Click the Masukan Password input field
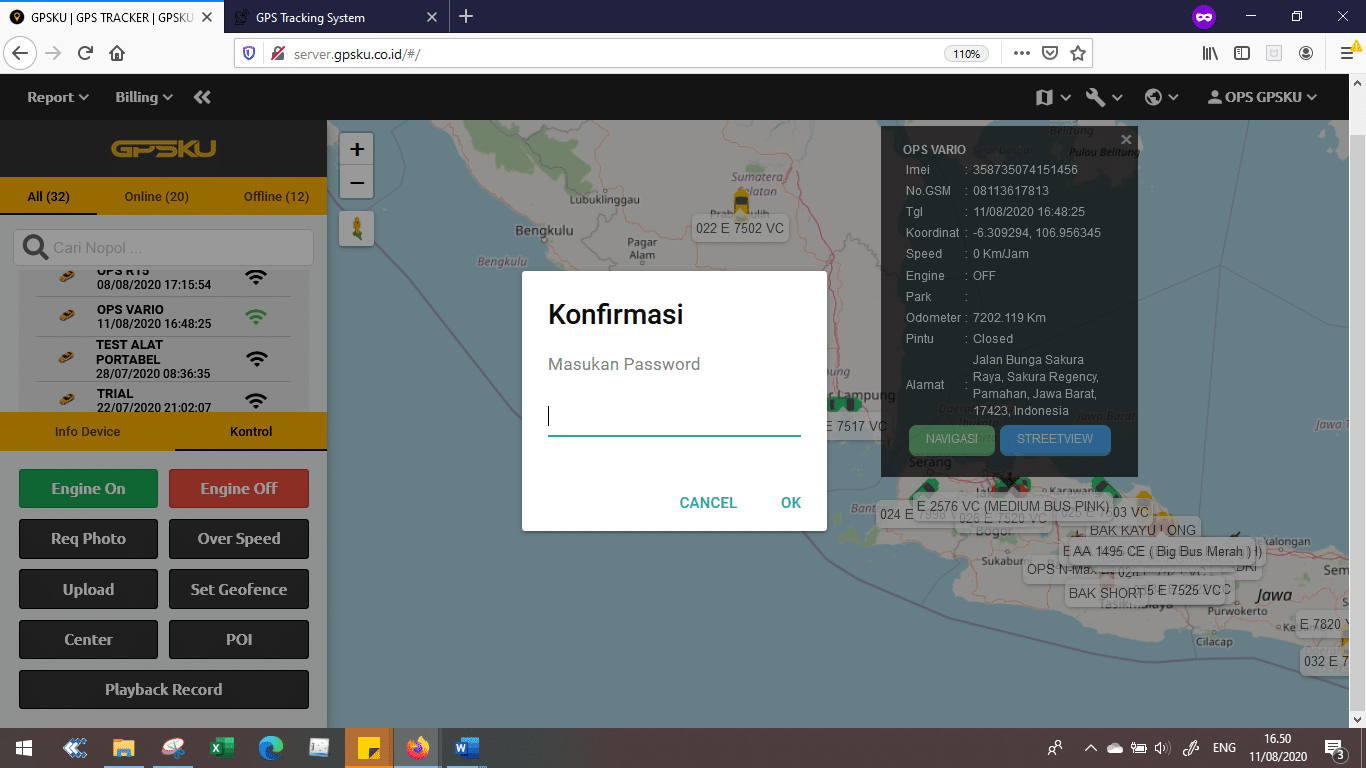 (674, 417)
